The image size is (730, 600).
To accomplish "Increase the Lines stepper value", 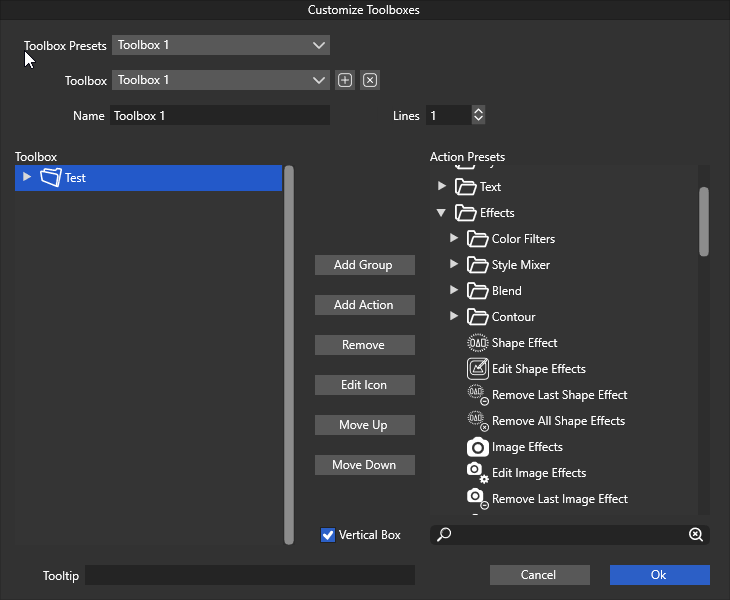I will coord(478,111).
